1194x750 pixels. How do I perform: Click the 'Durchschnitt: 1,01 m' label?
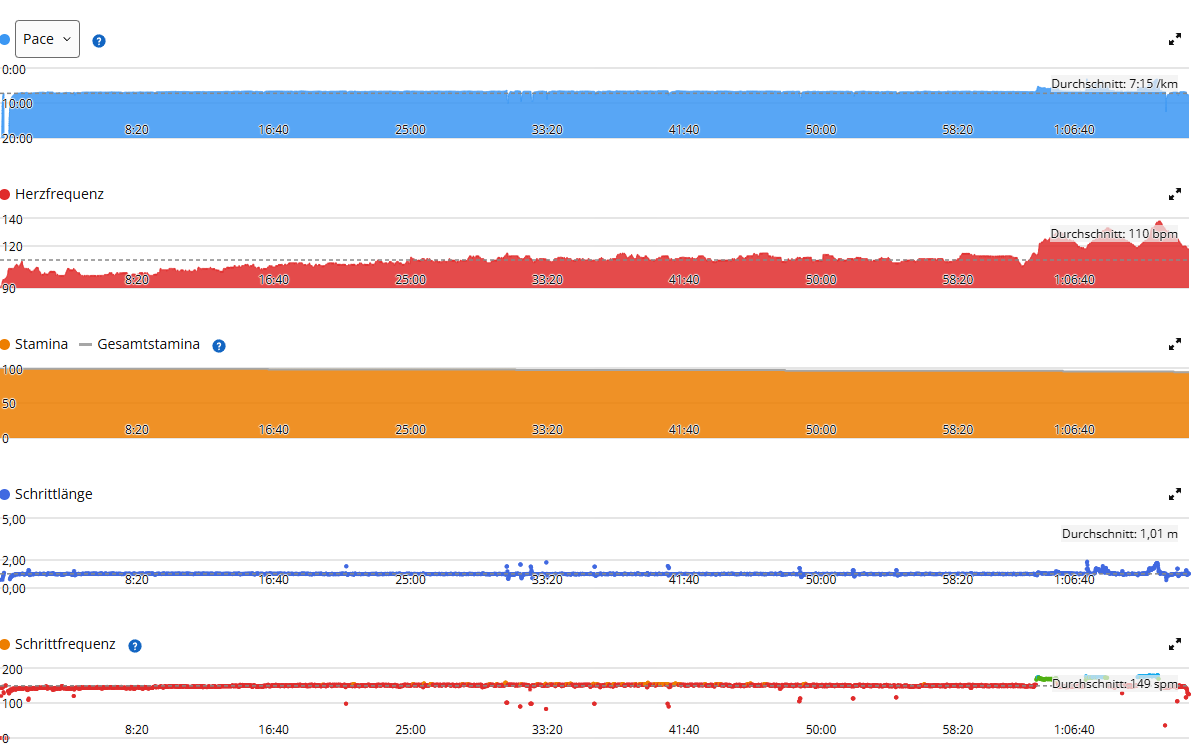[1119, 534]
